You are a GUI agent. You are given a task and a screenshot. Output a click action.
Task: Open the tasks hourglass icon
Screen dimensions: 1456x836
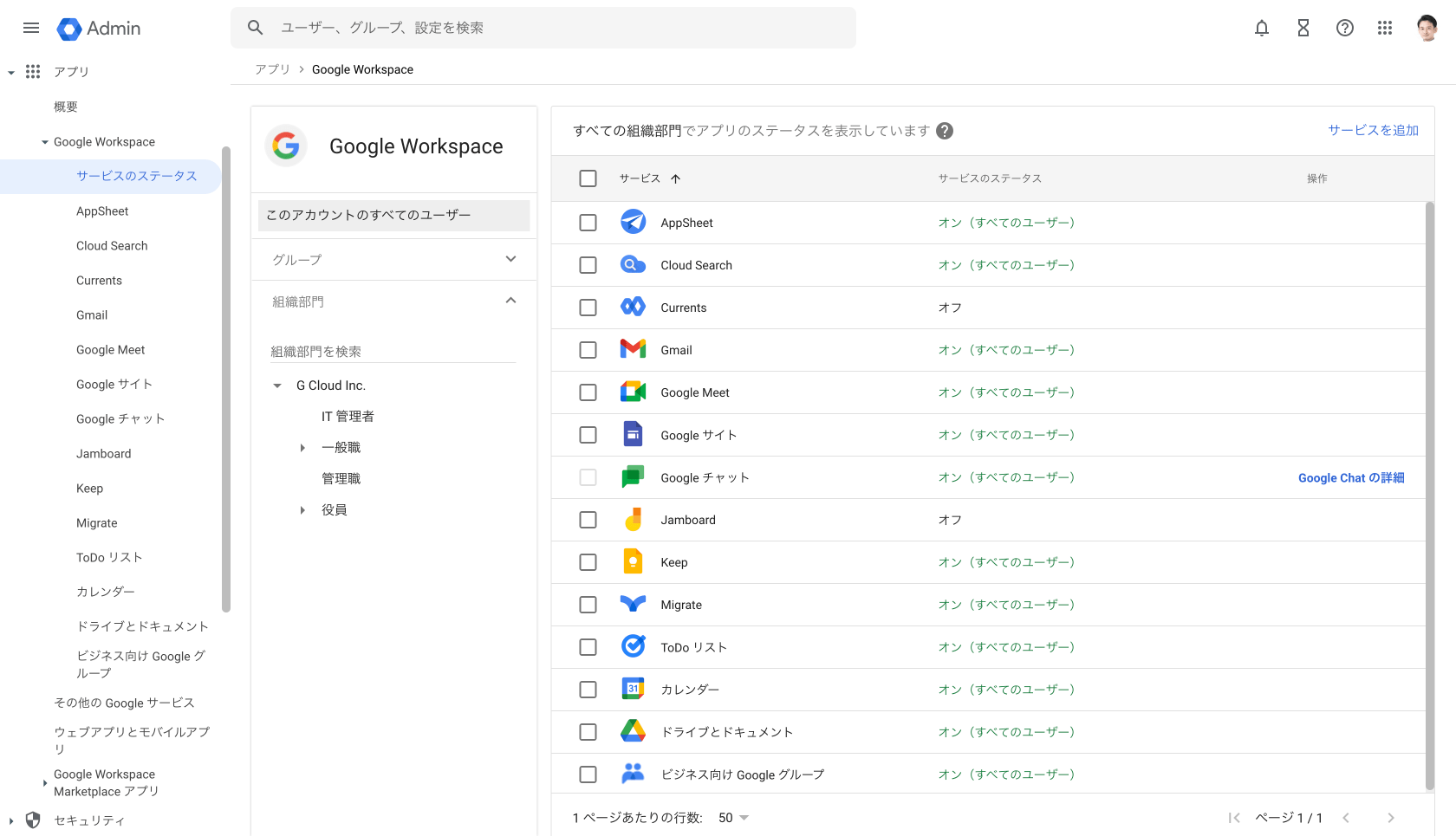click(x=1303, y=28)
